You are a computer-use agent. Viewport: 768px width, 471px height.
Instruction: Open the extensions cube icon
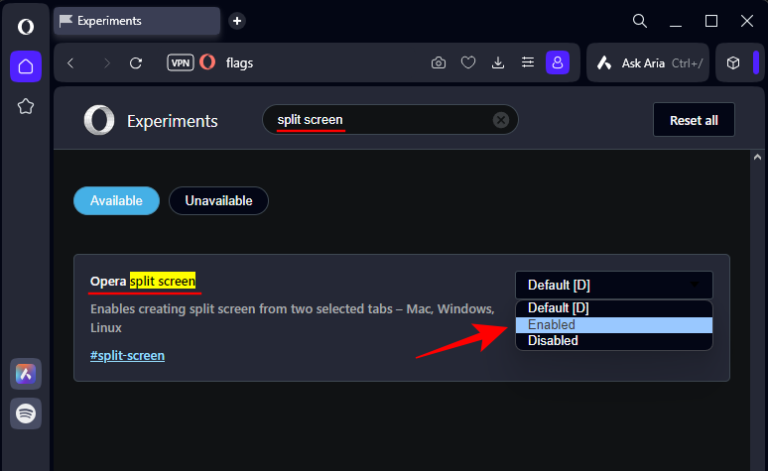point(733,63)
